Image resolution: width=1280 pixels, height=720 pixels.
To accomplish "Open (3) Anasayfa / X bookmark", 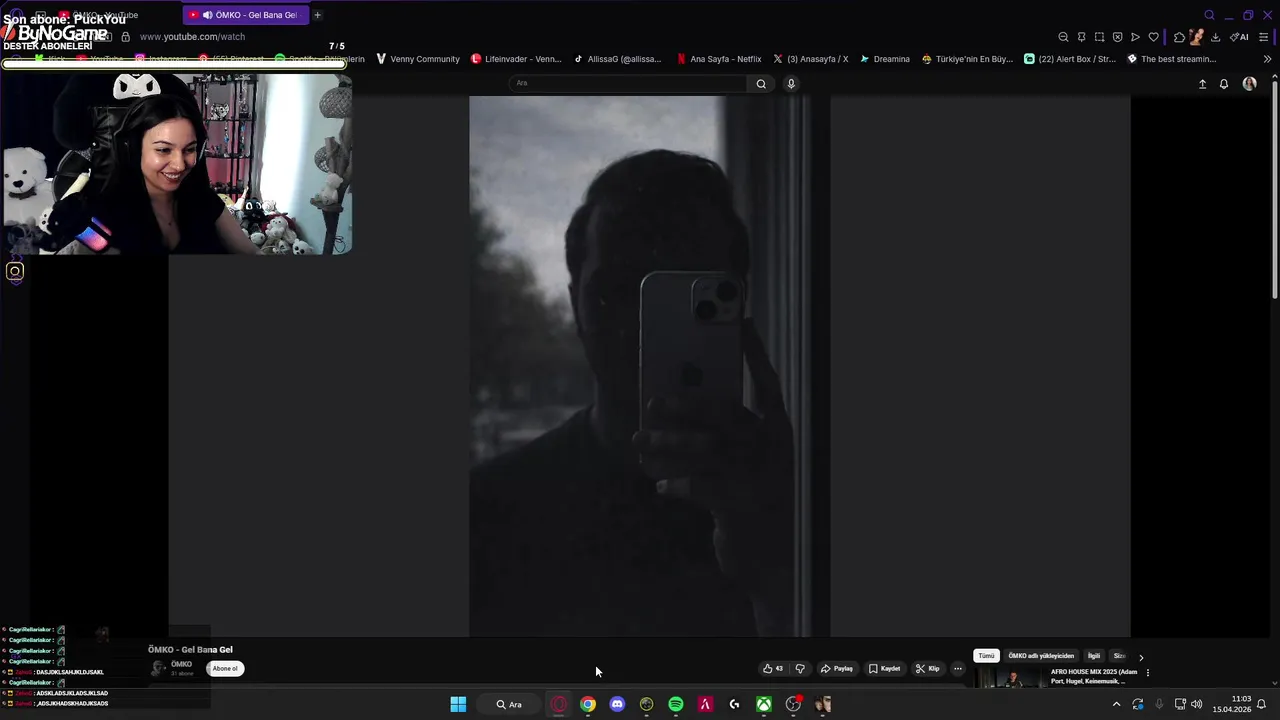I will point(811,59).
